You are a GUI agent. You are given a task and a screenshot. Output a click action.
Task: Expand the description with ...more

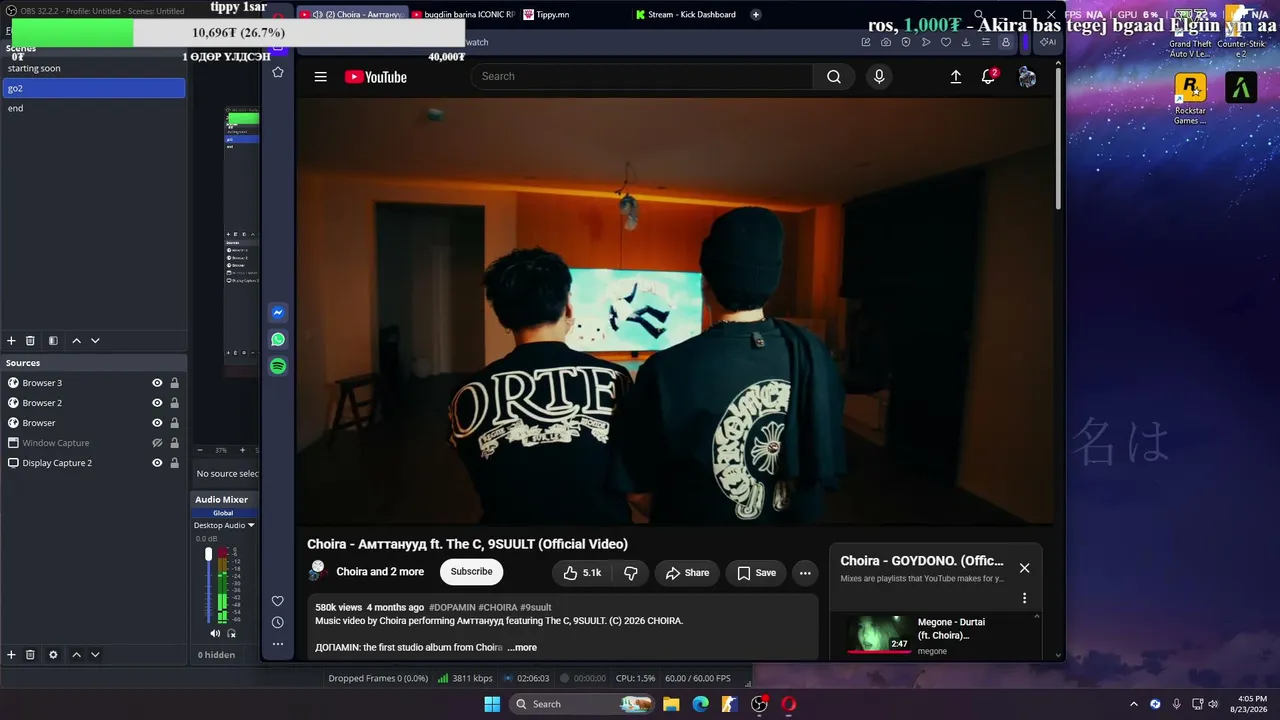[522, 648]
